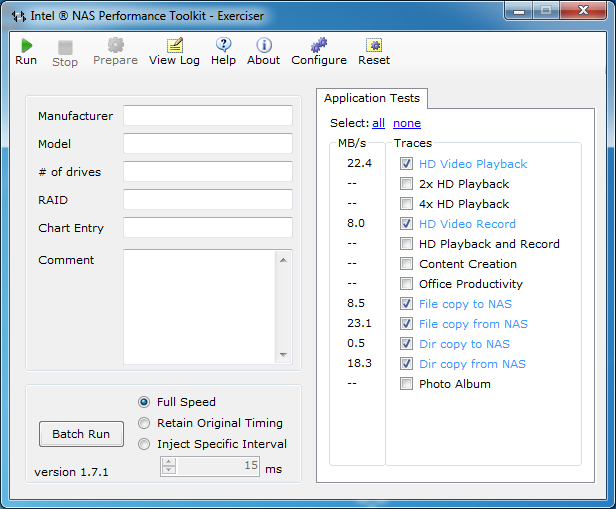
Task: Select the Full Speed option
Action: [144, 402]
